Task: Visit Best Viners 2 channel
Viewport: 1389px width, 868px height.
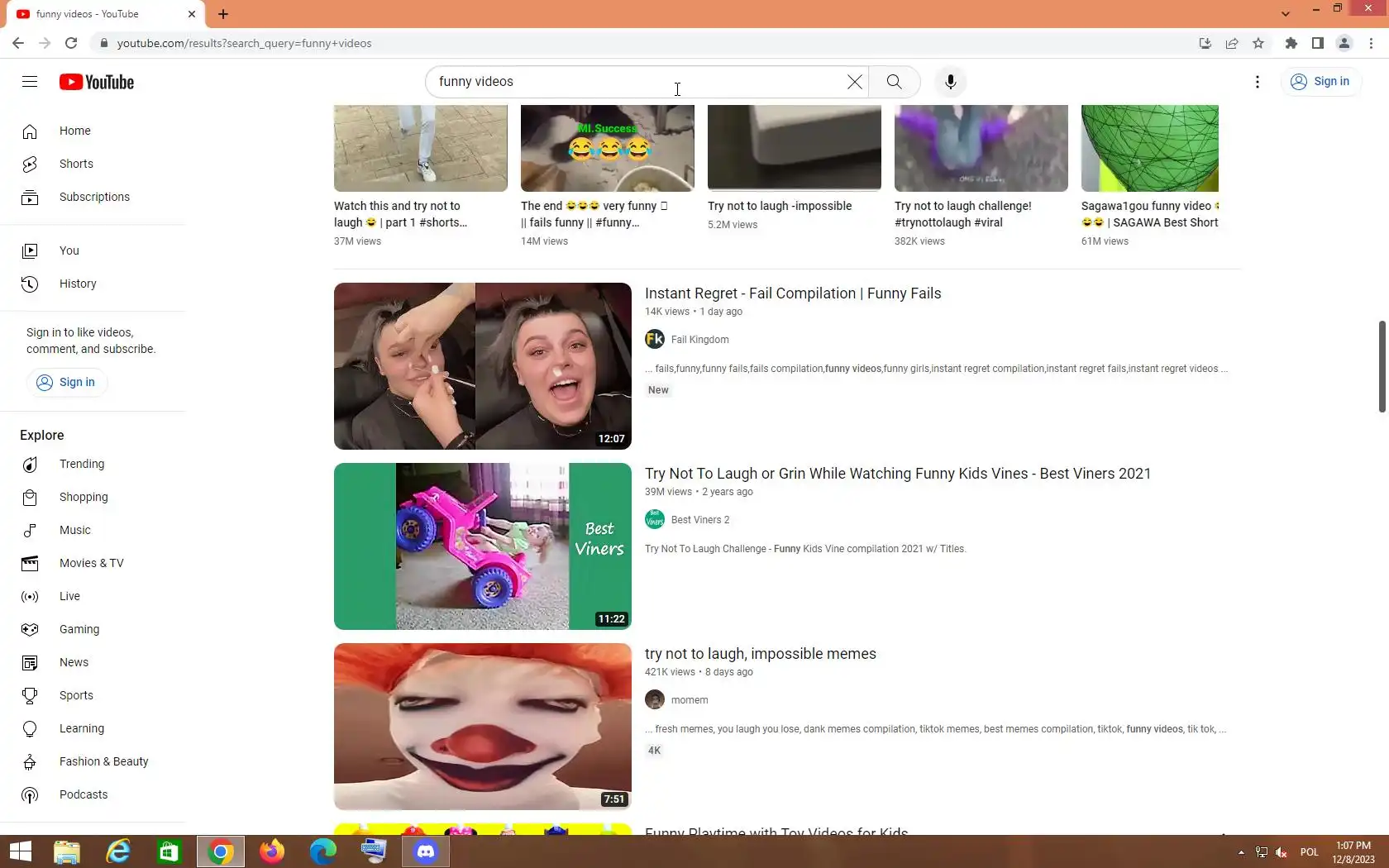Action: [x=700, y=520]
